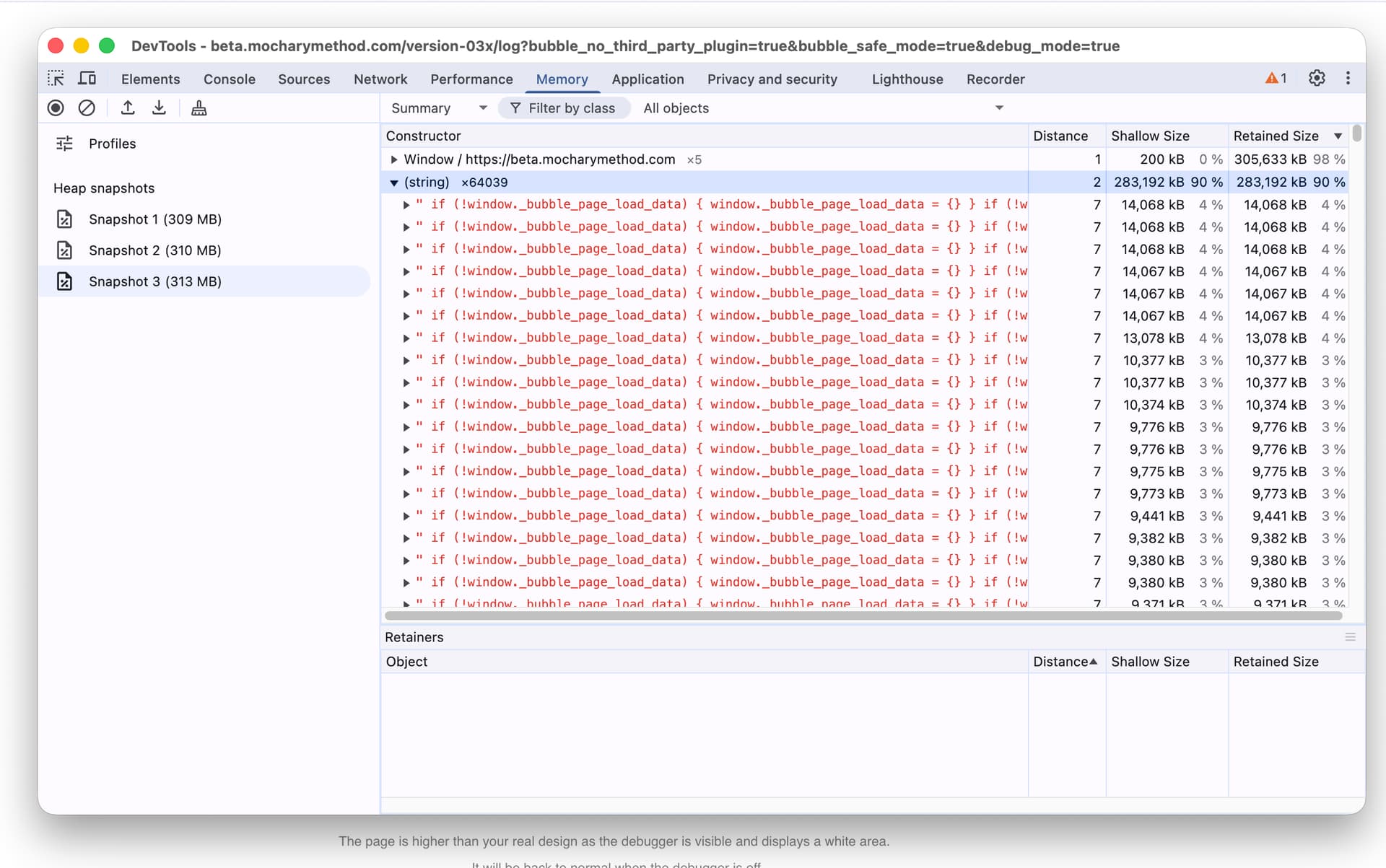The width and height of the screenshot is (1386, 868).
Task: Select Snapshot 1 (309 MB)
Action: point(154,219)
